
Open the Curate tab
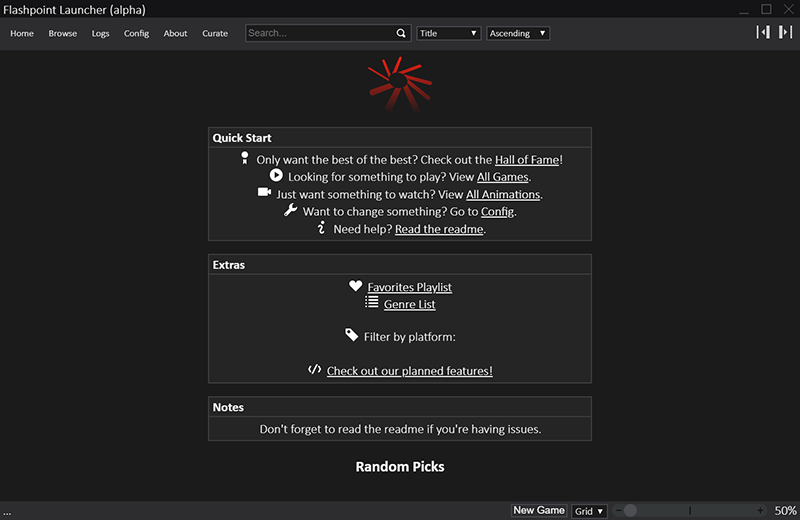[x=215, y=33]
